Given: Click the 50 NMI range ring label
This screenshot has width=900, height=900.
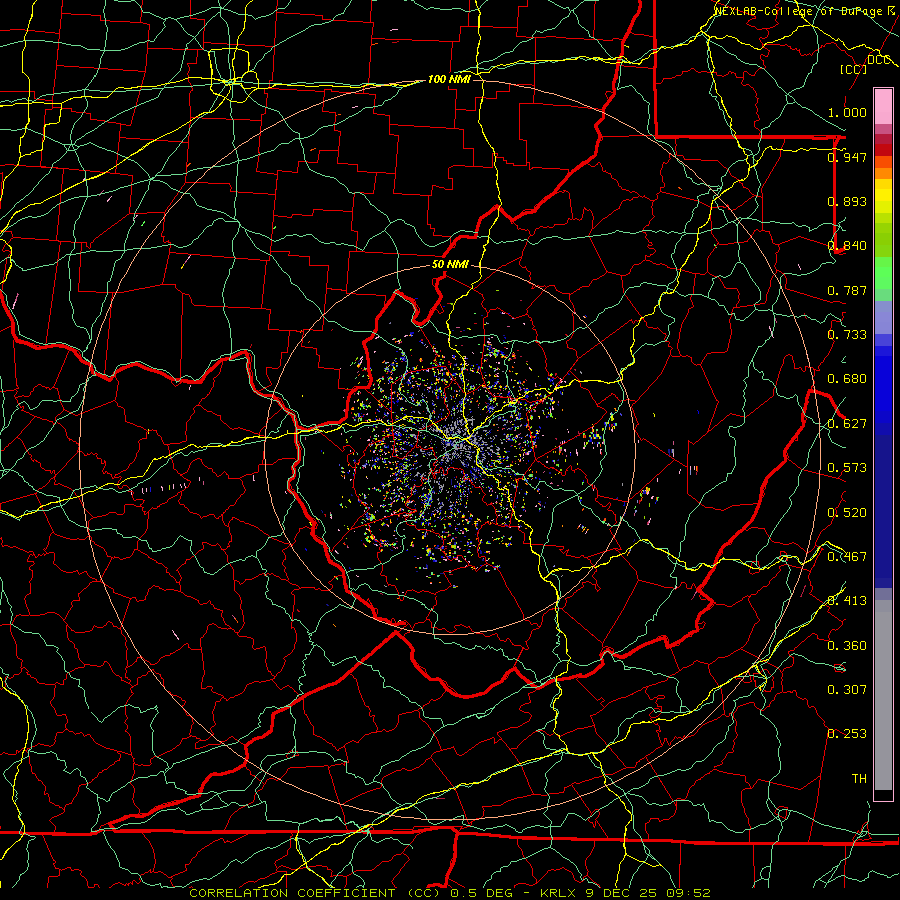Looking at the screenshot, I should [x=450, y=265].
